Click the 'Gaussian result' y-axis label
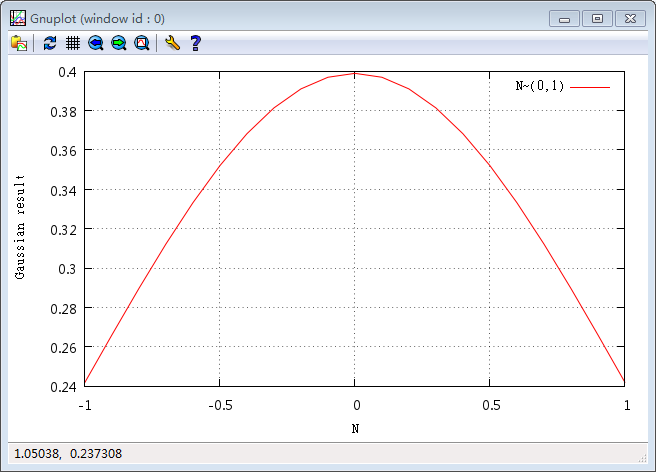This screenshot has height=472, width=656. 20,227
